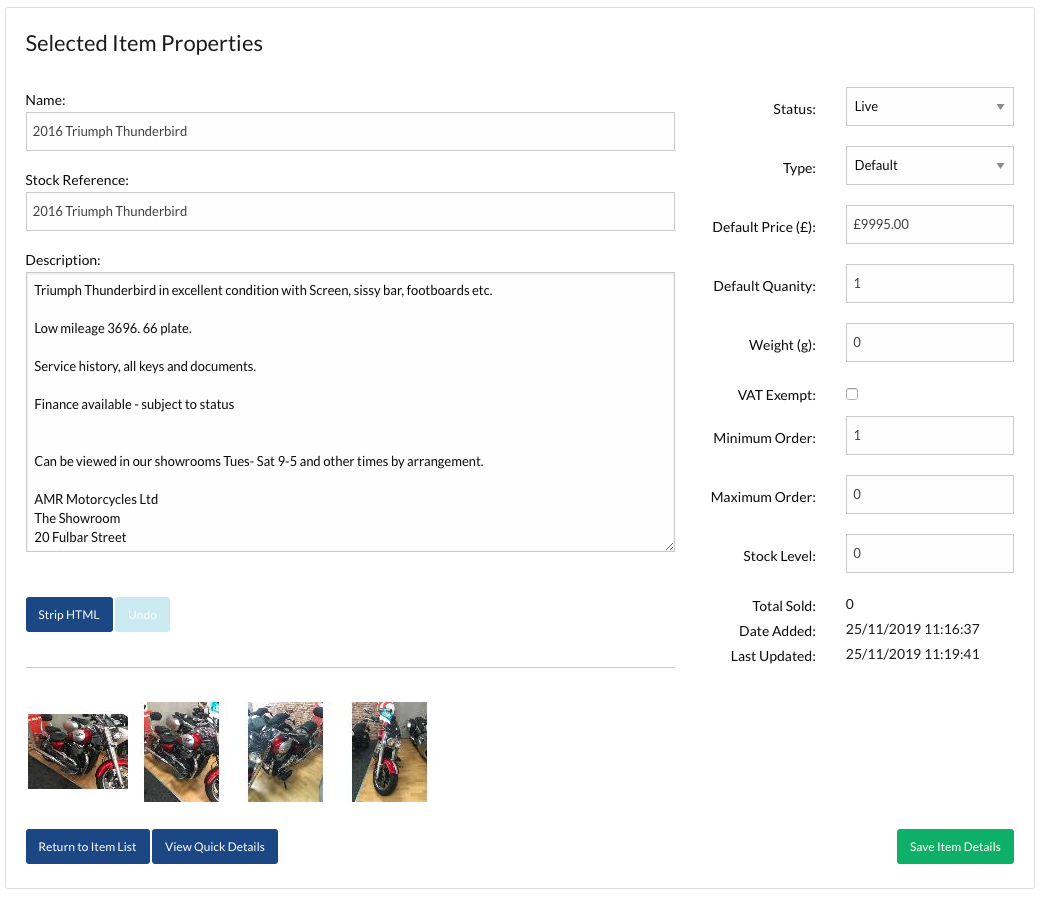This screenshot has width=1040, height=897.
Task: Select the first motorcycle thumbnail
Action: [x=78, y=751]
